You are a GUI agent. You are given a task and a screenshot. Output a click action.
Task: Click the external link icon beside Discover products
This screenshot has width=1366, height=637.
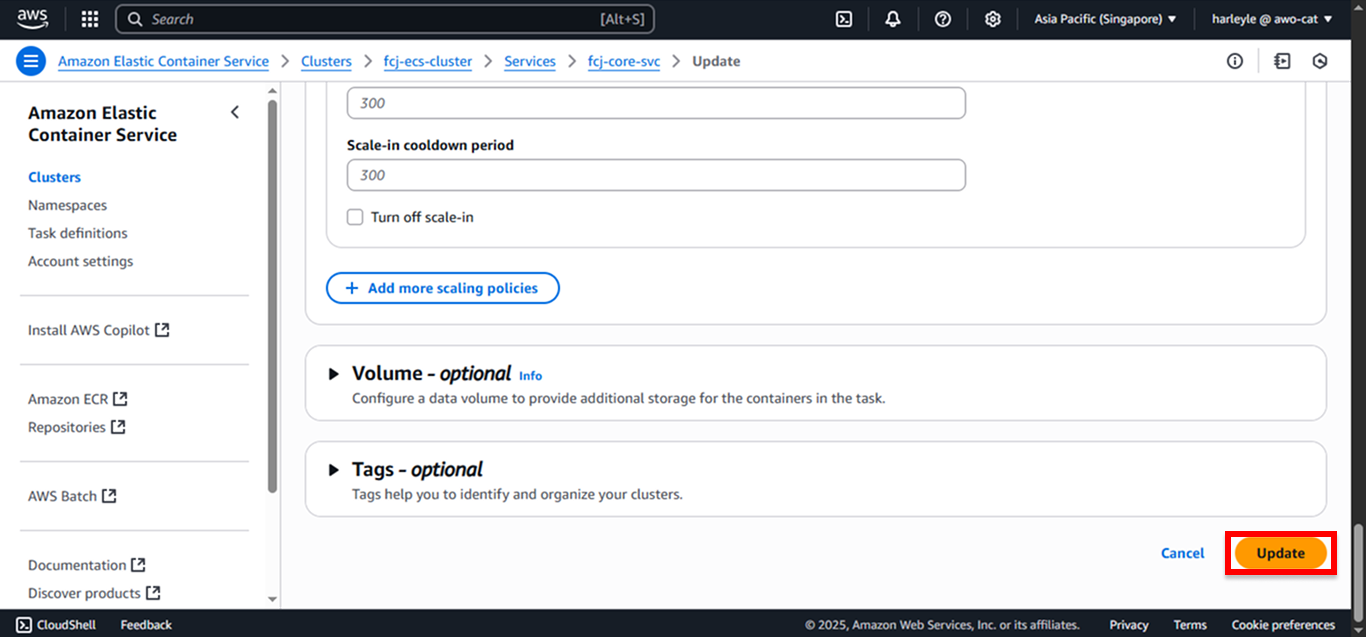[153, 592]
